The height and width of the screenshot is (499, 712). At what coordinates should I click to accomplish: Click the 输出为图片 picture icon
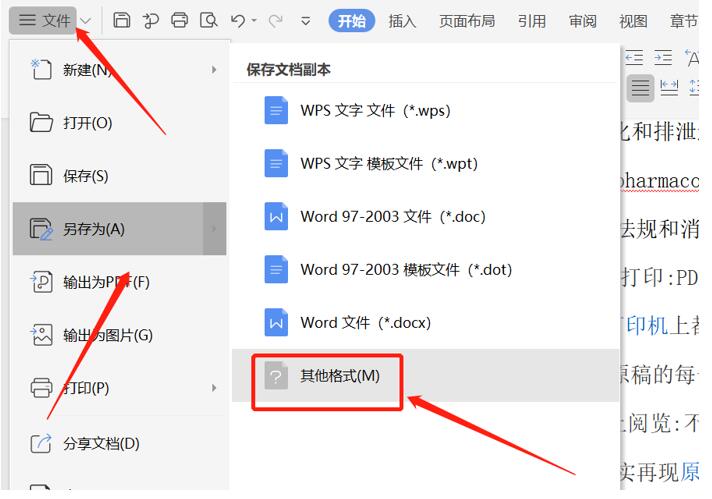[x=41, y=335]
